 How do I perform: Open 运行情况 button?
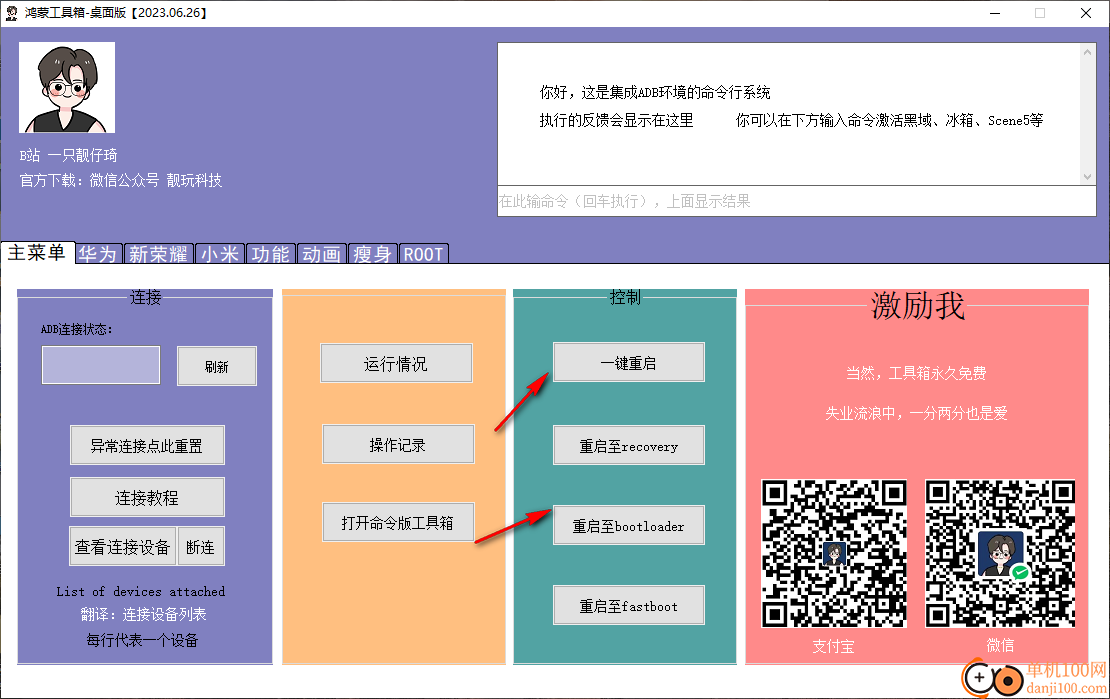click(x=396, y=363)
